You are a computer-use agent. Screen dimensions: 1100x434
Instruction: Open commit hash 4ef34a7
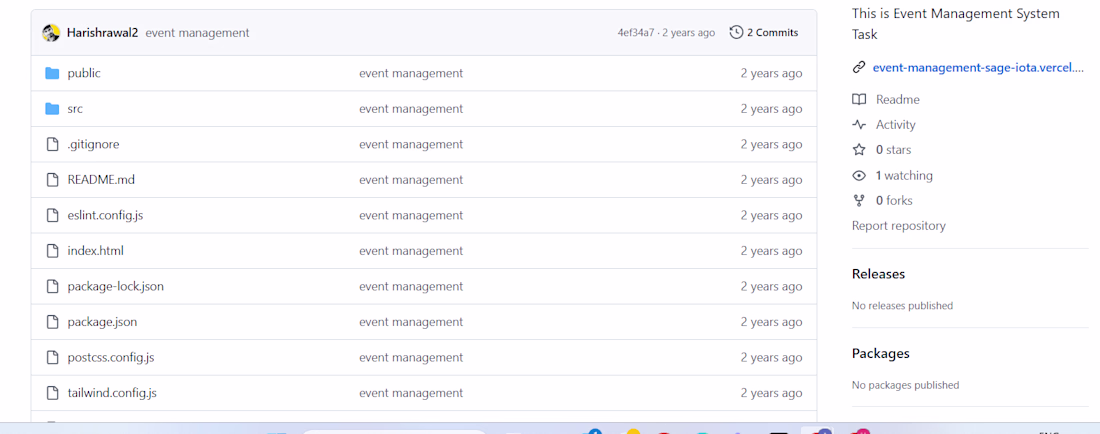pos(636,33)
